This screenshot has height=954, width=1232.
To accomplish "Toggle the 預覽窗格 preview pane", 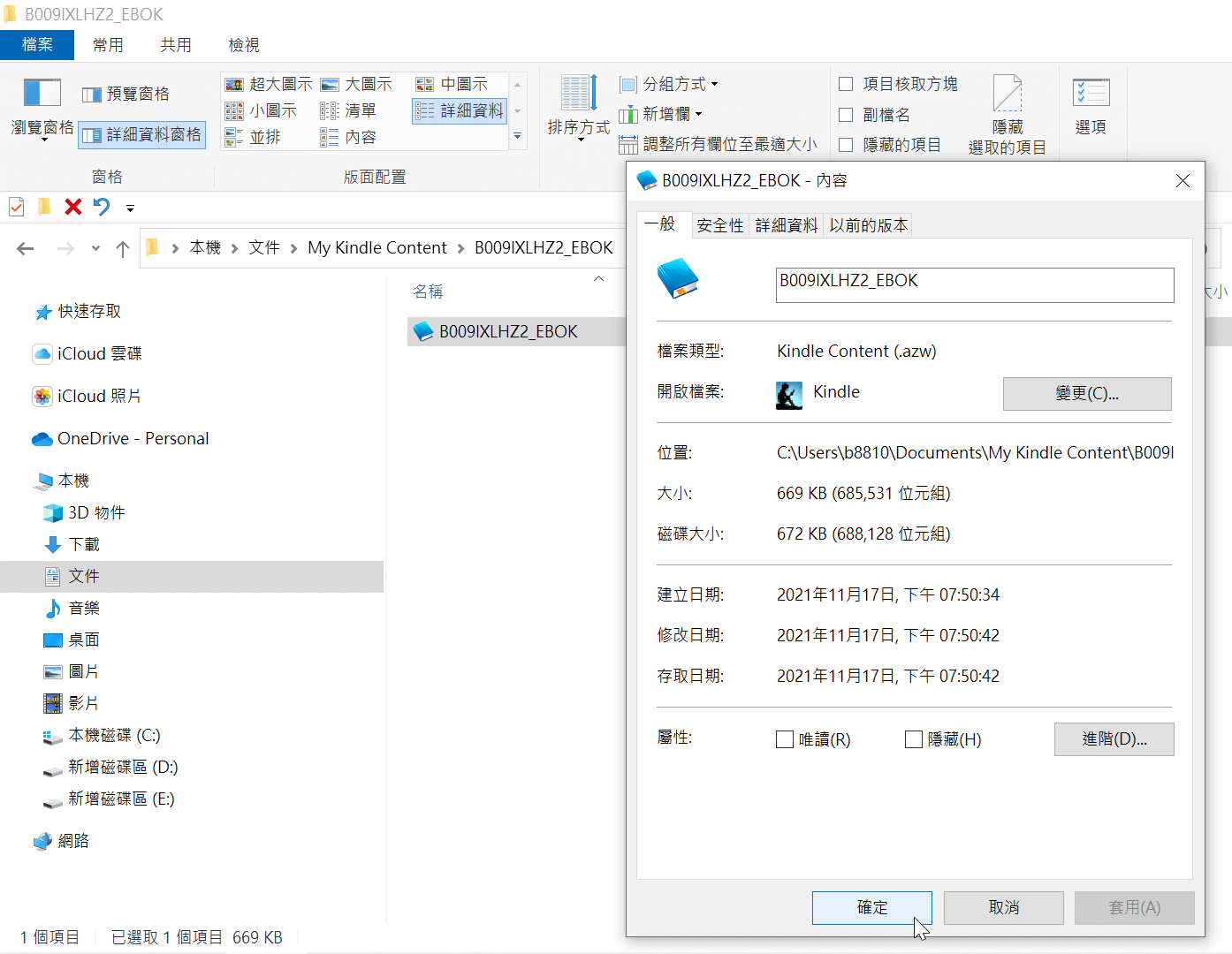I will (x=125, y=94).
